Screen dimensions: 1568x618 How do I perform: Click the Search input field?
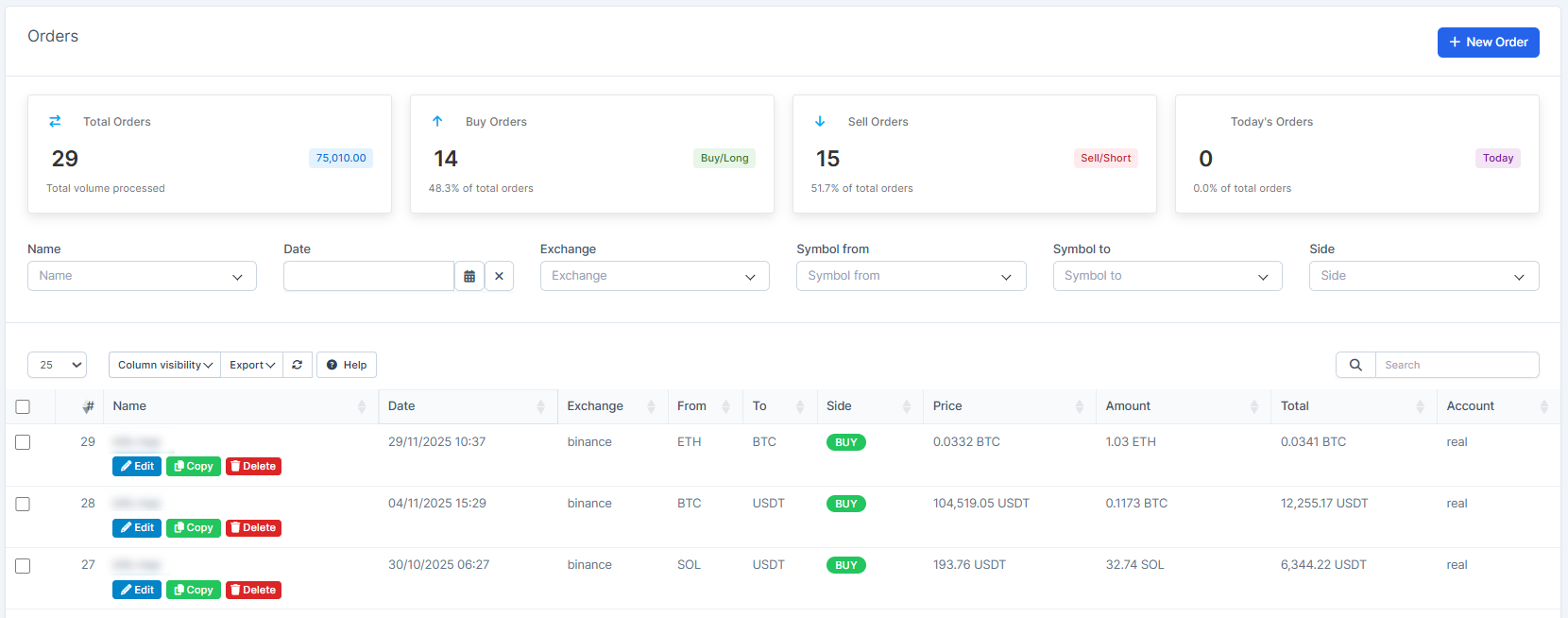pos(1457,365)
